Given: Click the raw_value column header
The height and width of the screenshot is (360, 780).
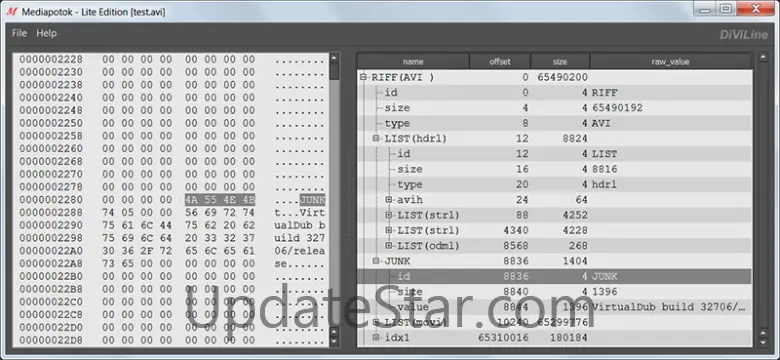Looking at the screenshot, I should pyautogui.click(x=671, y=61).
